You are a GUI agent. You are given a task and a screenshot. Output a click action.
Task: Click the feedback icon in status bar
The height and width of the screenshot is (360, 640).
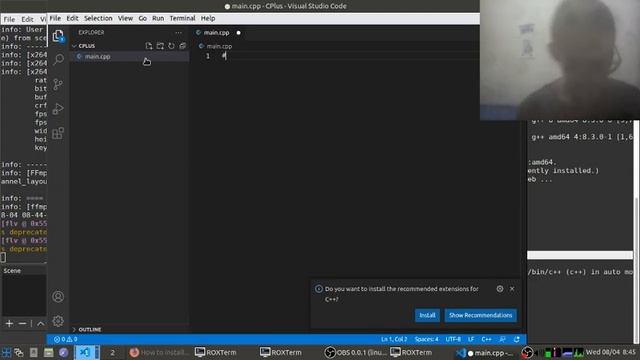click(x=502, y=339)
